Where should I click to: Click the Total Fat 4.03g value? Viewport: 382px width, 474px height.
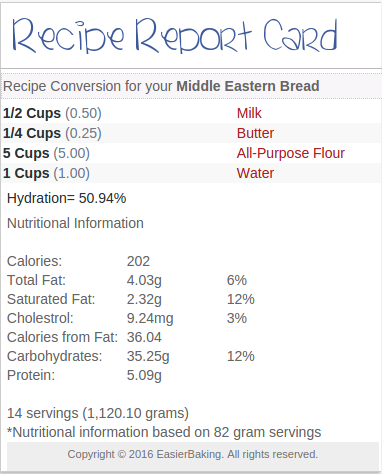(144, 281)
